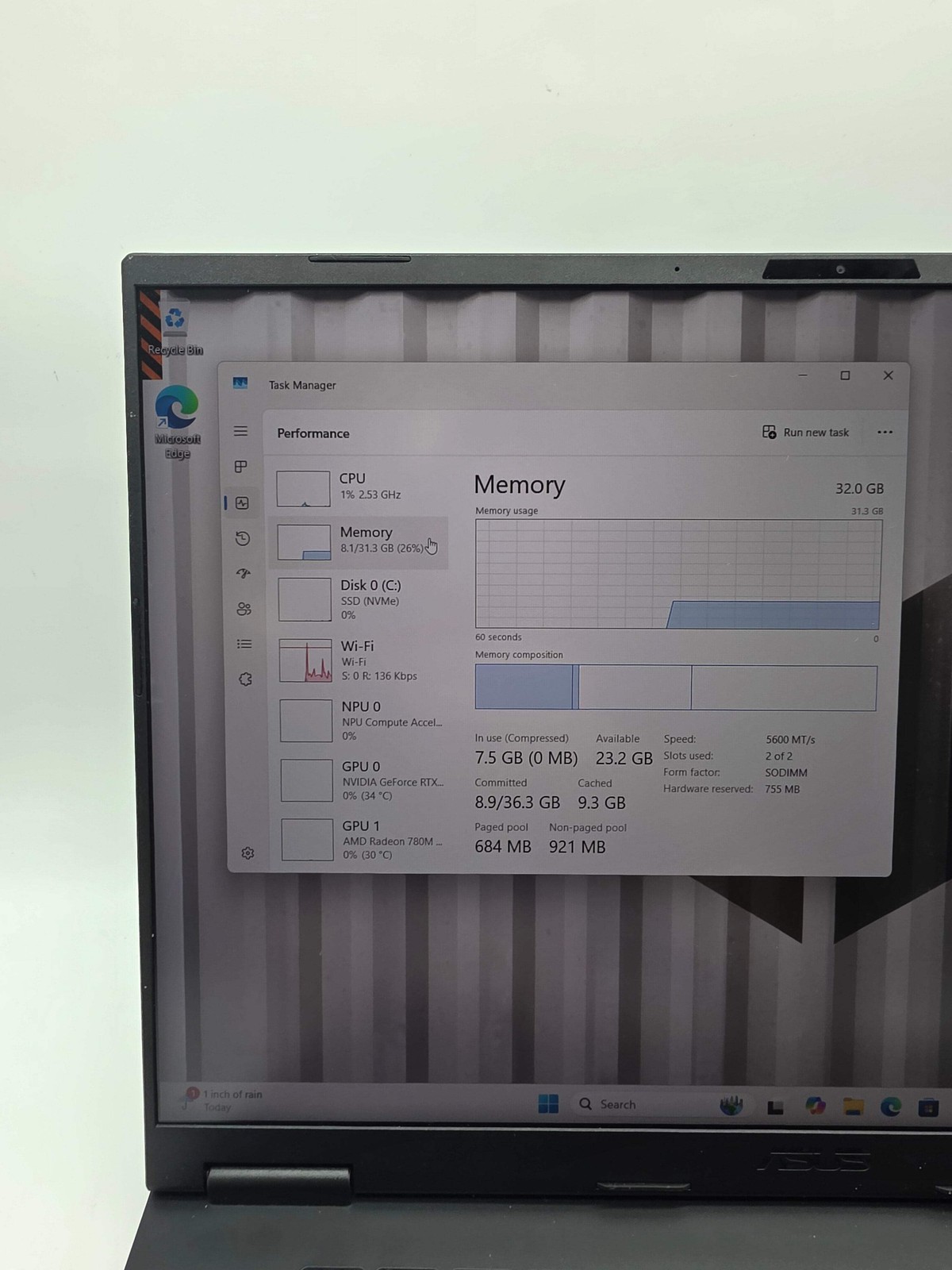952x1270 pixels.
Task: Open the Windows Start button
Action: (548, 1104)
